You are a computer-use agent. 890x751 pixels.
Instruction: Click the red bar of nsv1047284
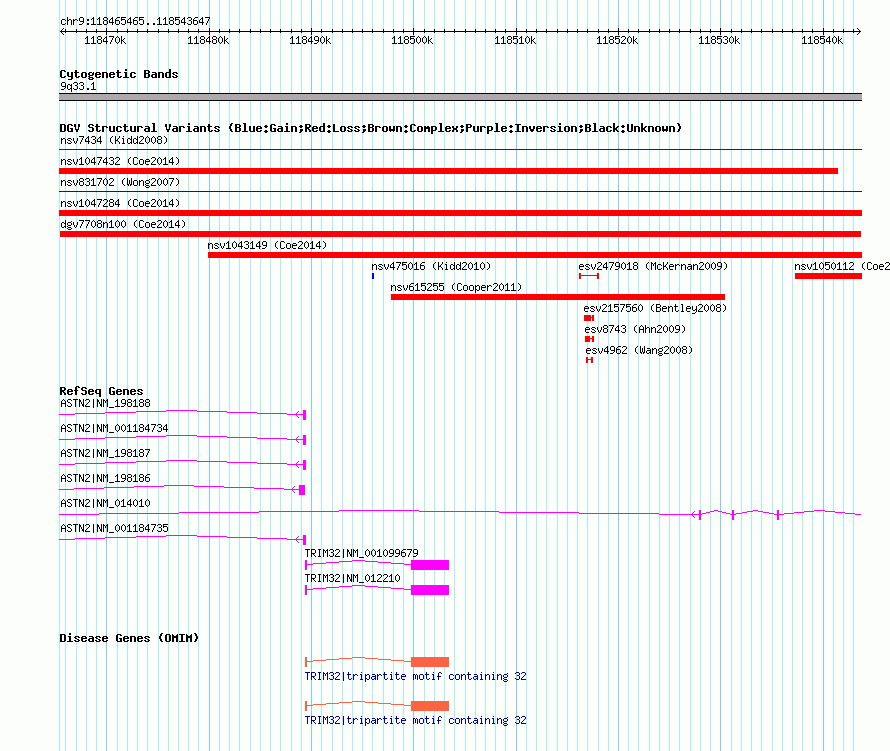[460, 213]
